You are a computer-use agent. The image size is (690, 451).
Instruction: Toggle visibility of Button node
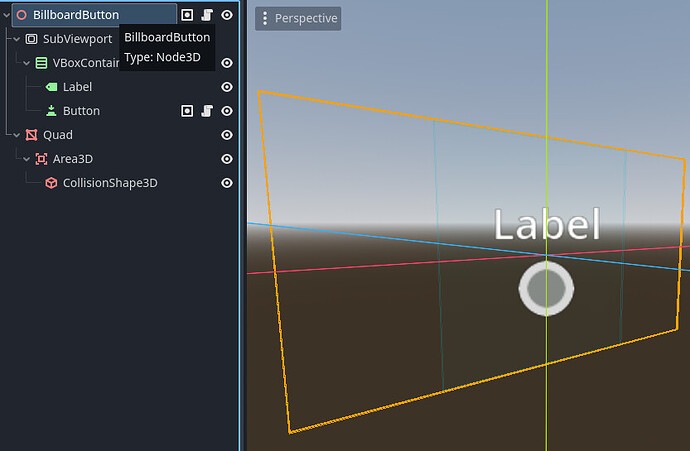coord(227,111)
